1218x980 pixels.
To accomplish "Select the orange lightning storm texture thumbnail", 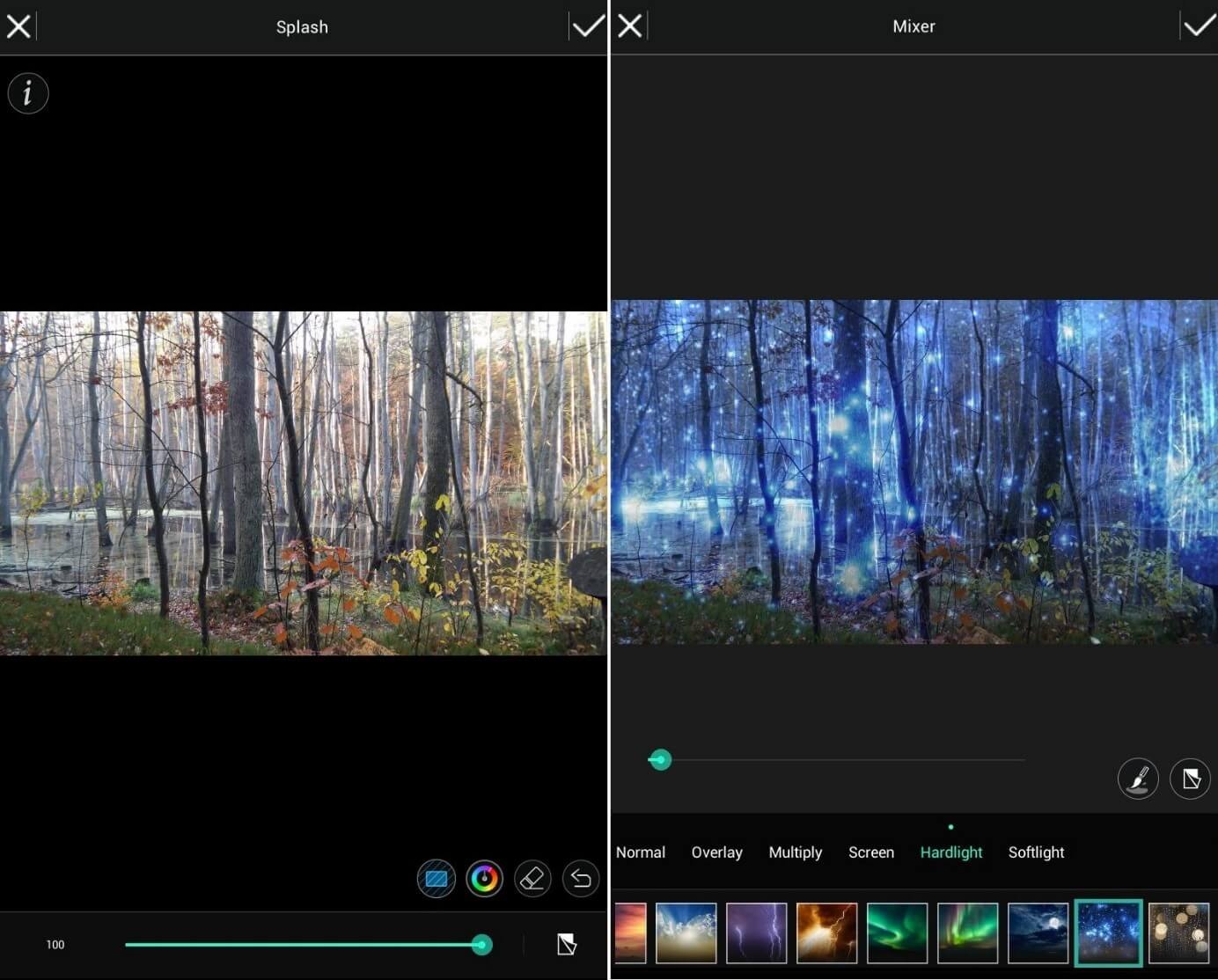I will 827,933.
